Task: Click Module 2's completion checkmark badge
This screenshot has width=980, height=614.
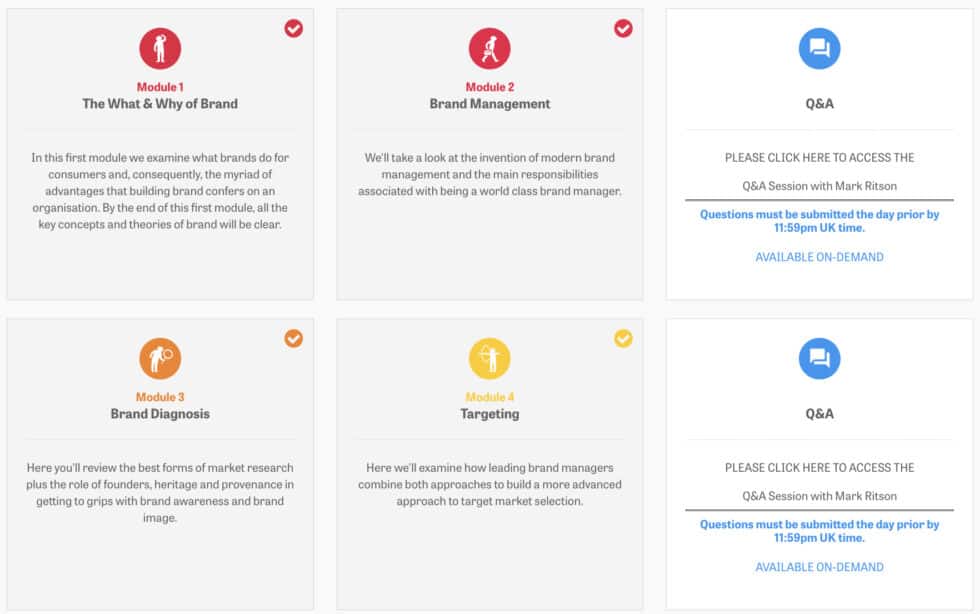Action: pyautogui.click(x=623, y=29)
